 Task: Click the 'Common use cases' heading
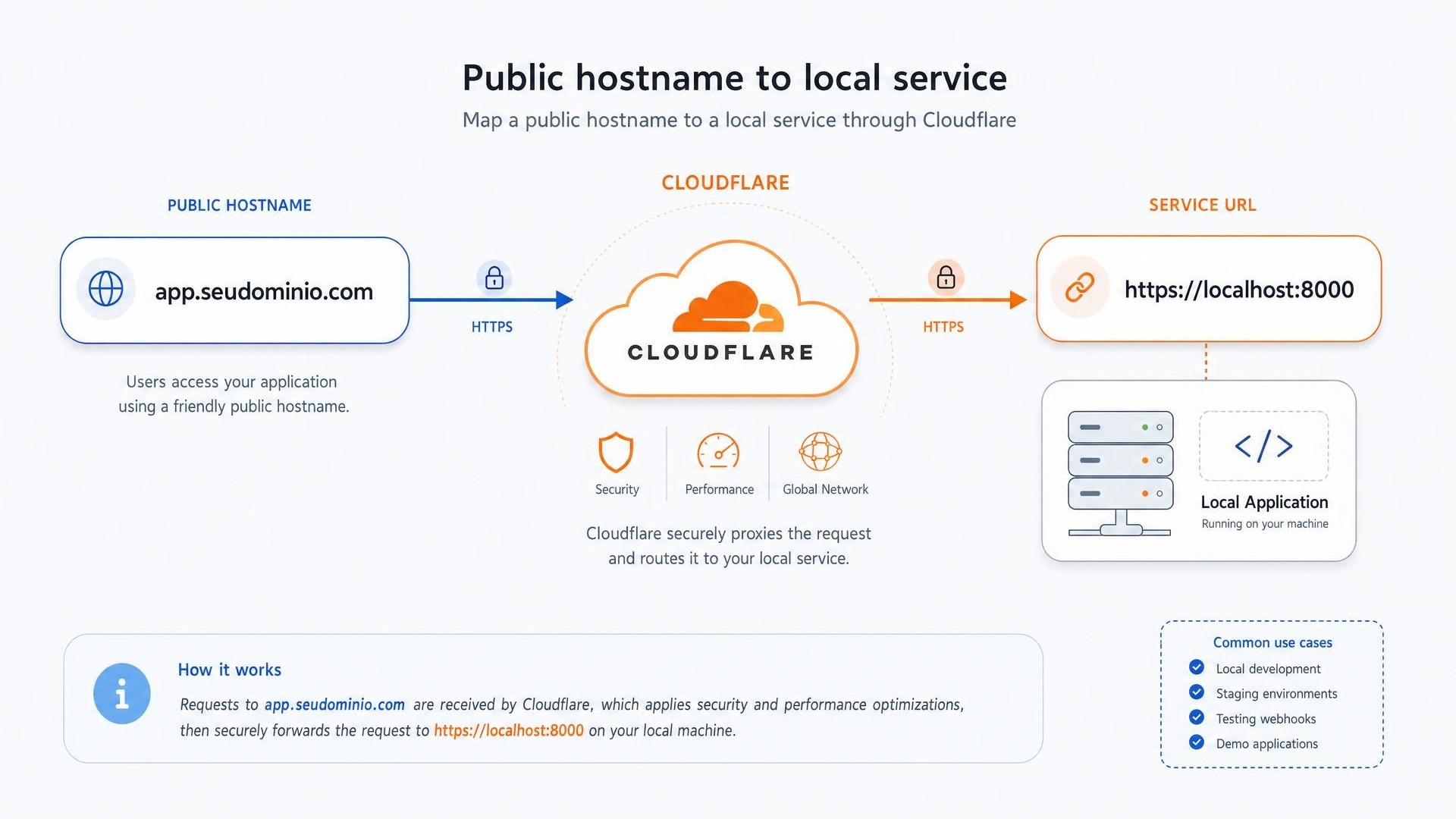tap(1272, 643)
